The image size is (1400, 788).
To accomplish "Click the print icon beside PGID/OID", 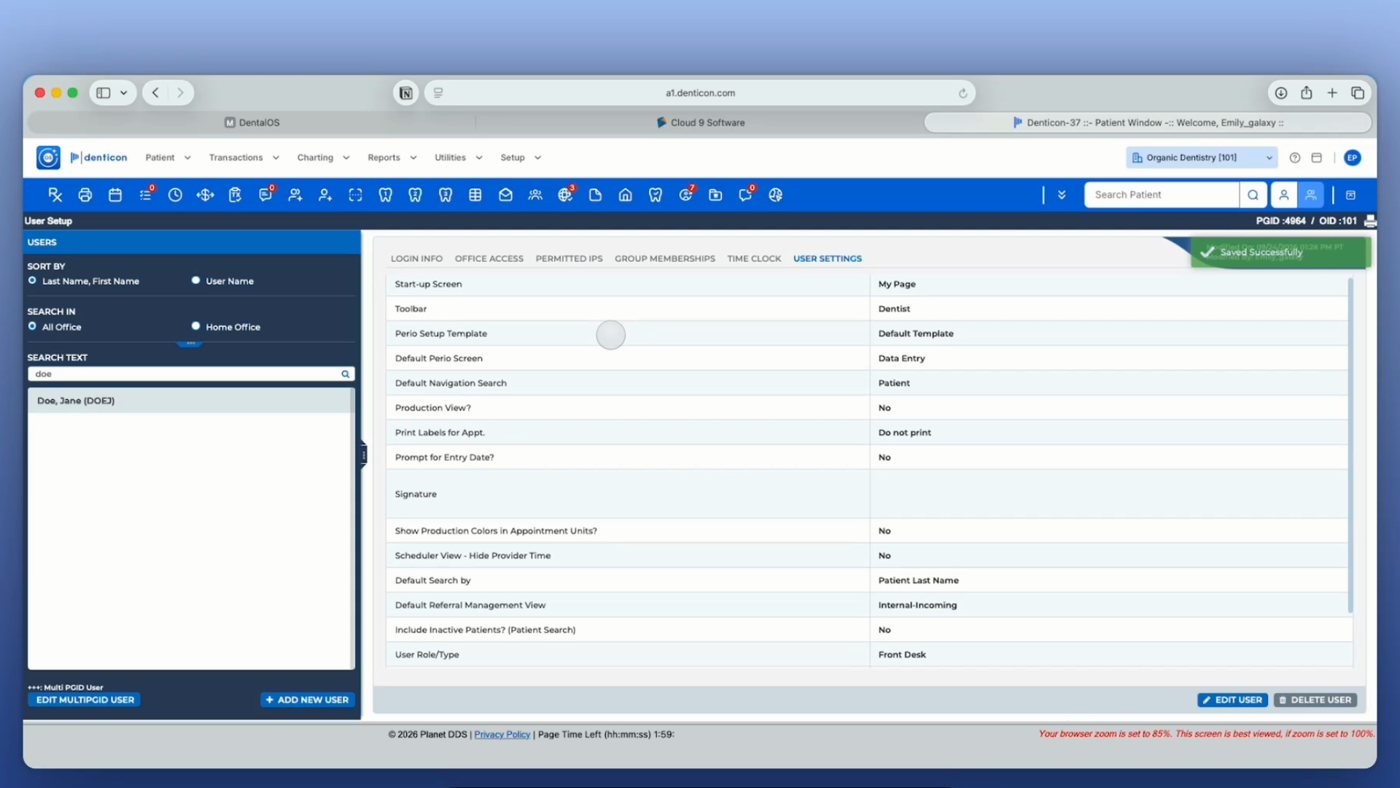I will [1370, 221].
